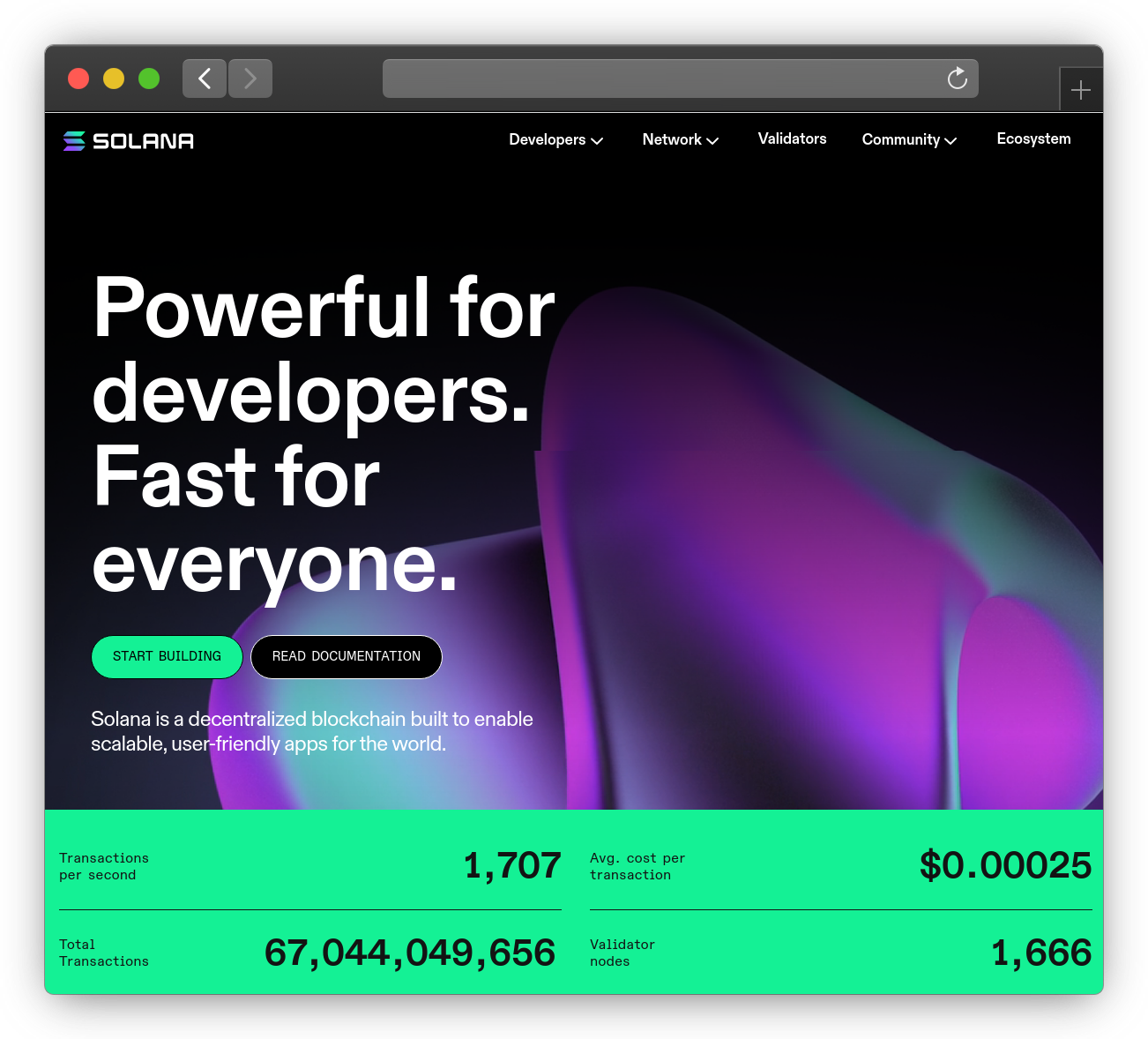Image resolution: width=1148 pixels, height=1039 pixels.
Task: Minimize the window with the yellow button
Action: [x=114, y=78]
